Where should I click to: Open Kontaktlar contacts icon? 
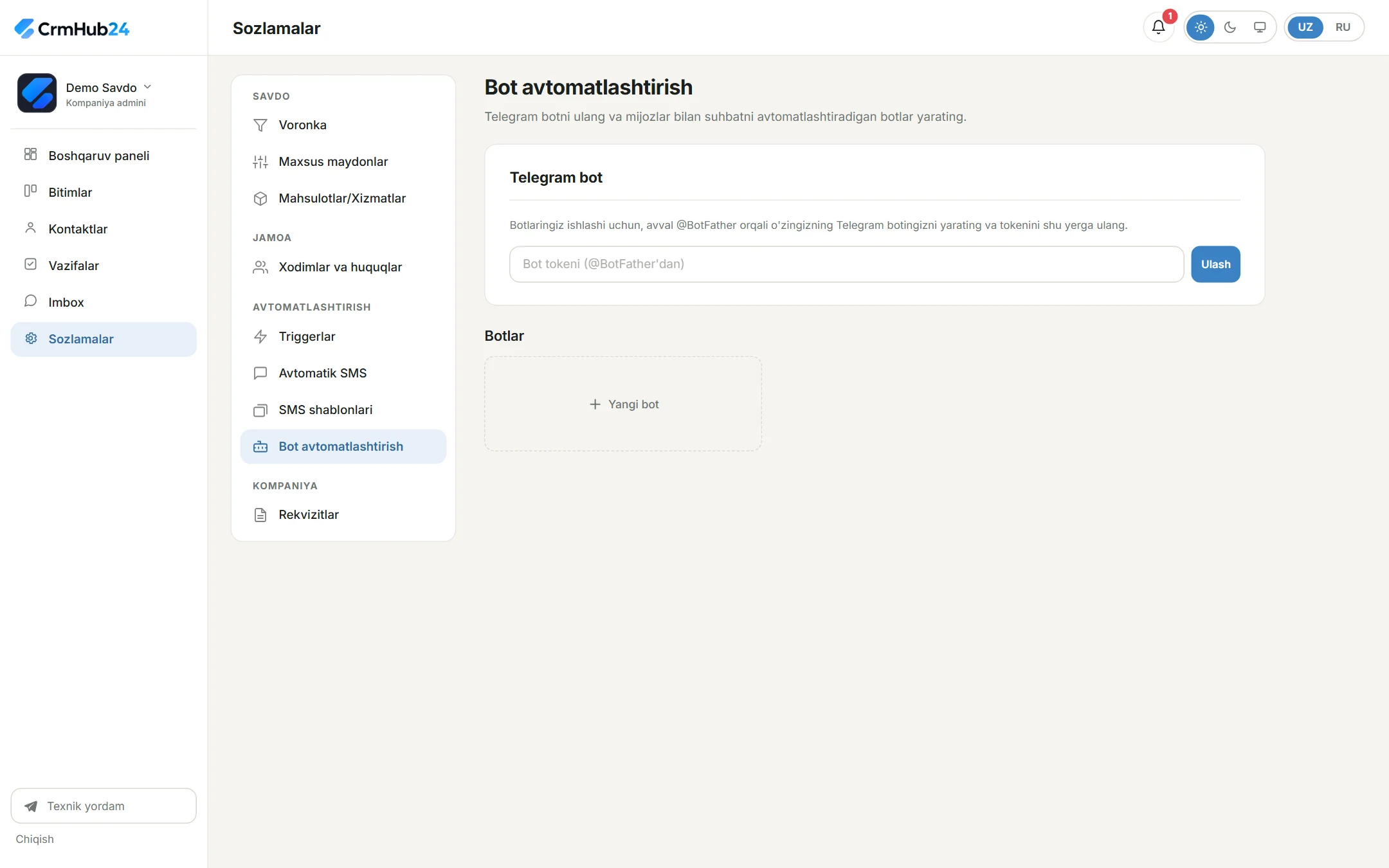point(30,228)
